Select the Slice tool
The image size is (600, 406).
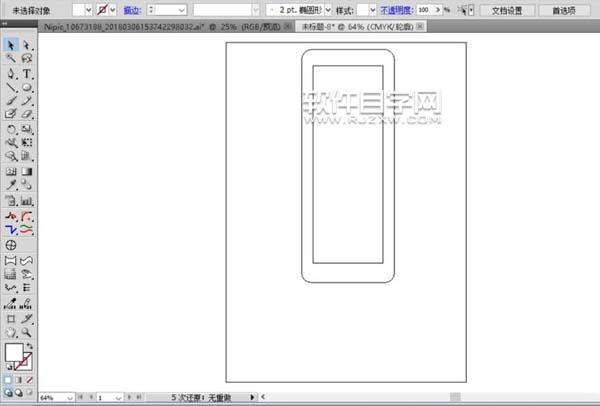click(26, 318)
